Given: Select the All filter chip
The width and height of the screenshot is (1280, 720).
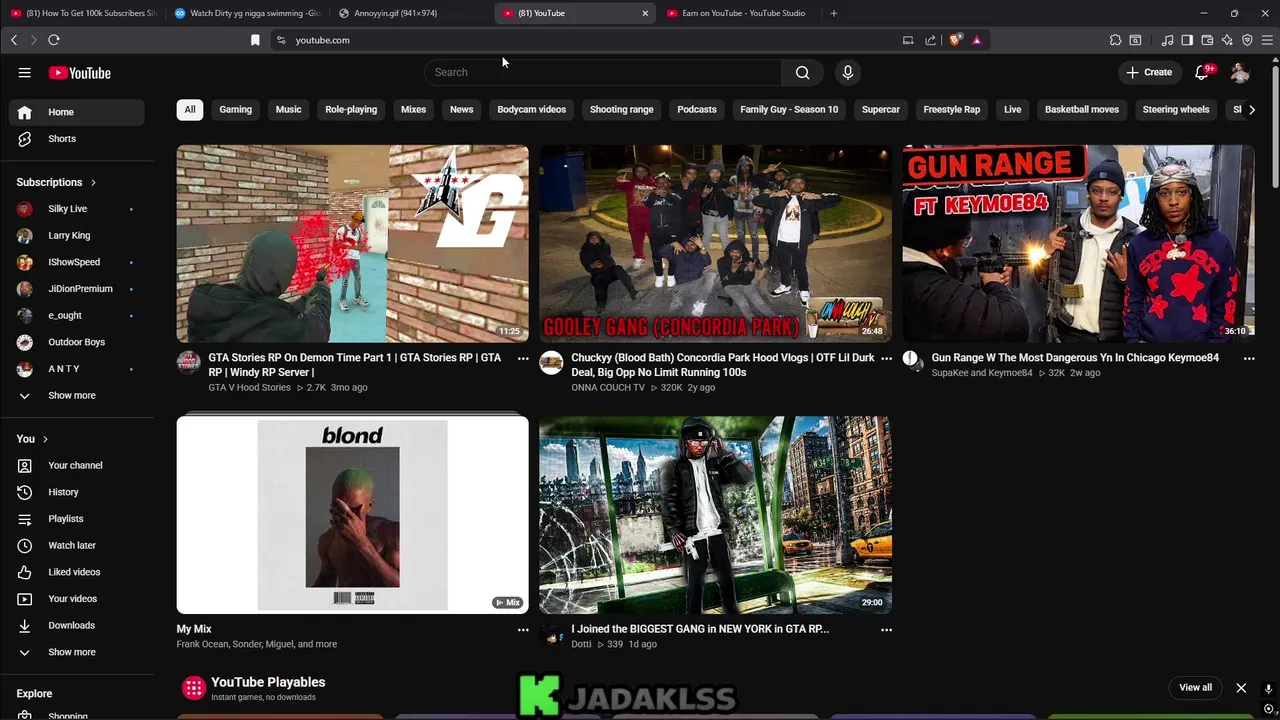Looking at the screenshot, I should coord(190,110).
